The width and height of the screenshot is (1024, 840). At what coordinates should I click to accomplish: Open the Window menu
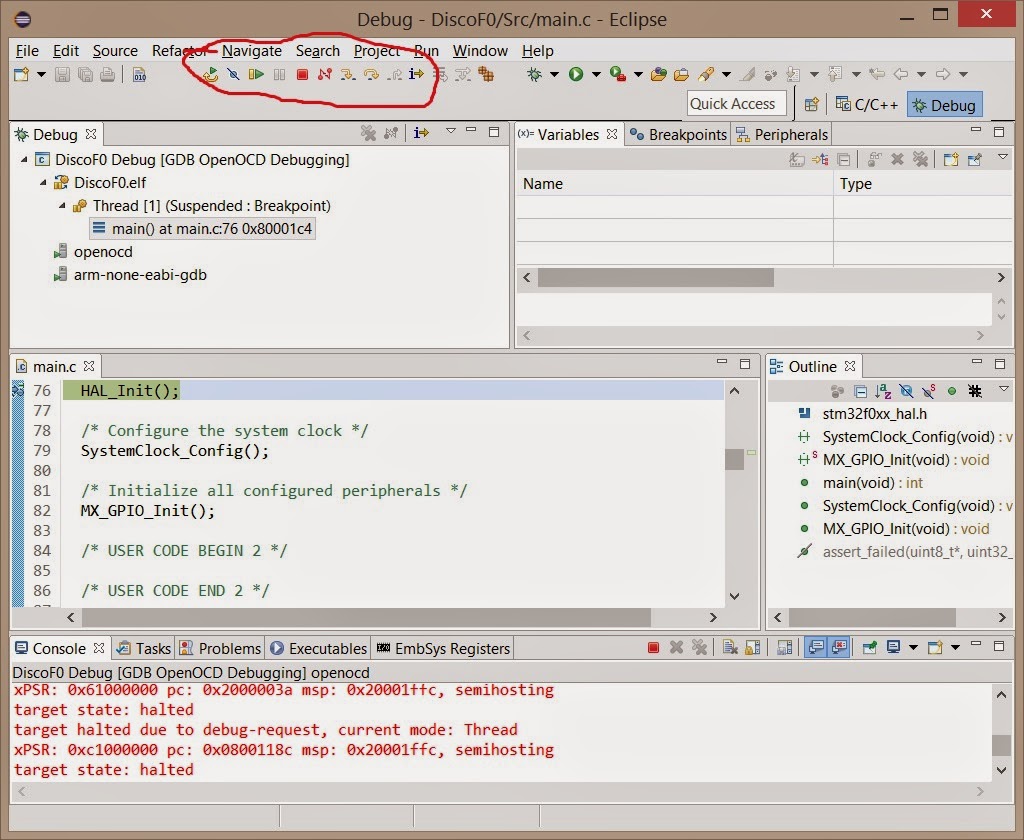[x=480, y=51]
